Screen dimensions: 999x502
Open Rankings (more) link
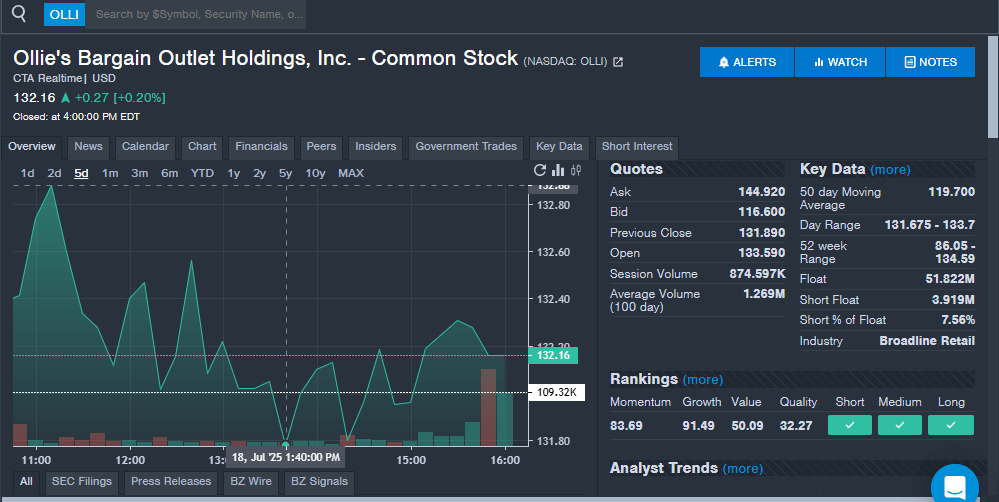click(703, 380)
